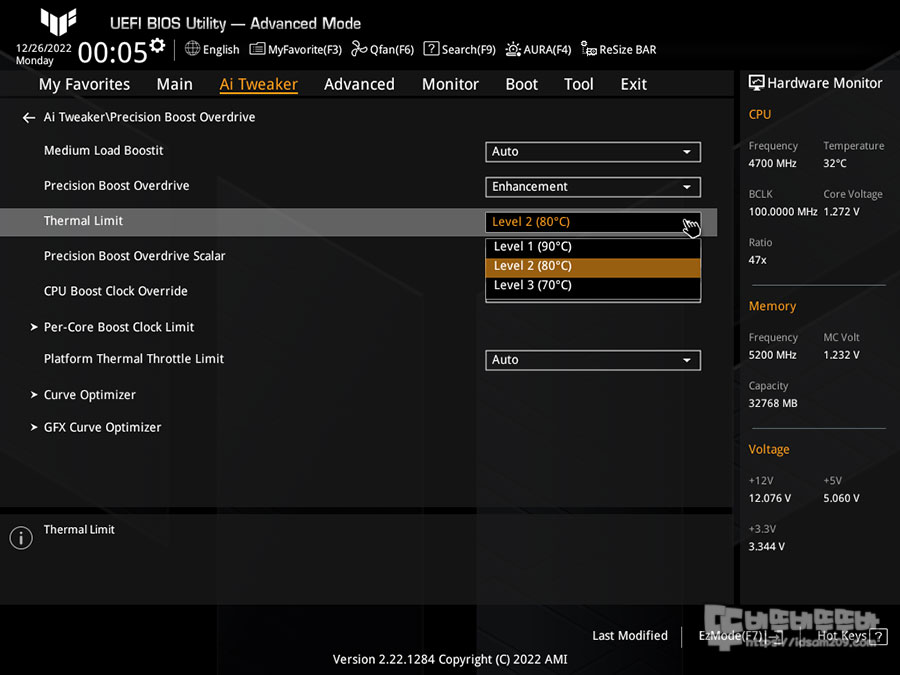Click the 00:05 clock display

(112, 53)
